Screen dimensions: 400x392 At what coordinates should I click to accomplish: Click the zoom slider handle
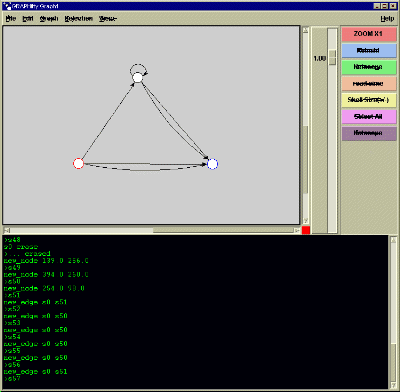point(332,57)
